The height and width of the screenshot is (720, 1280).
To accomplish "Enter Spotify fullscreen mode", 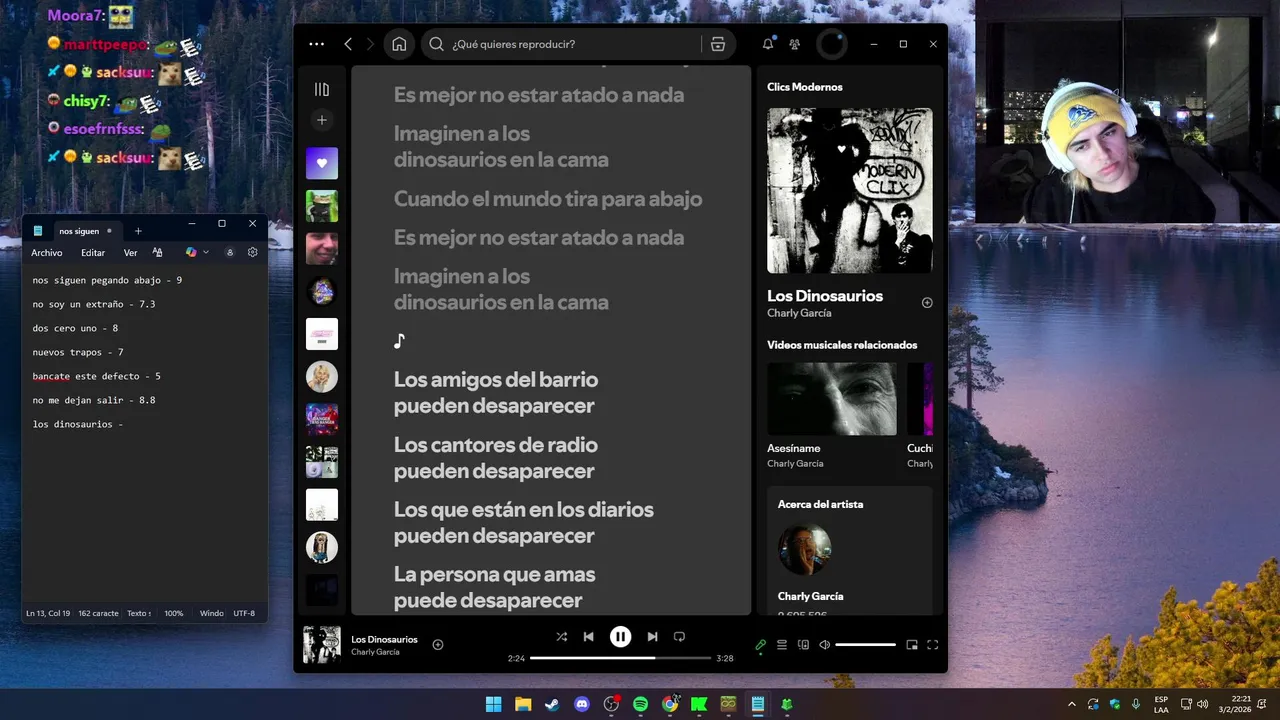I will (933, 645).
